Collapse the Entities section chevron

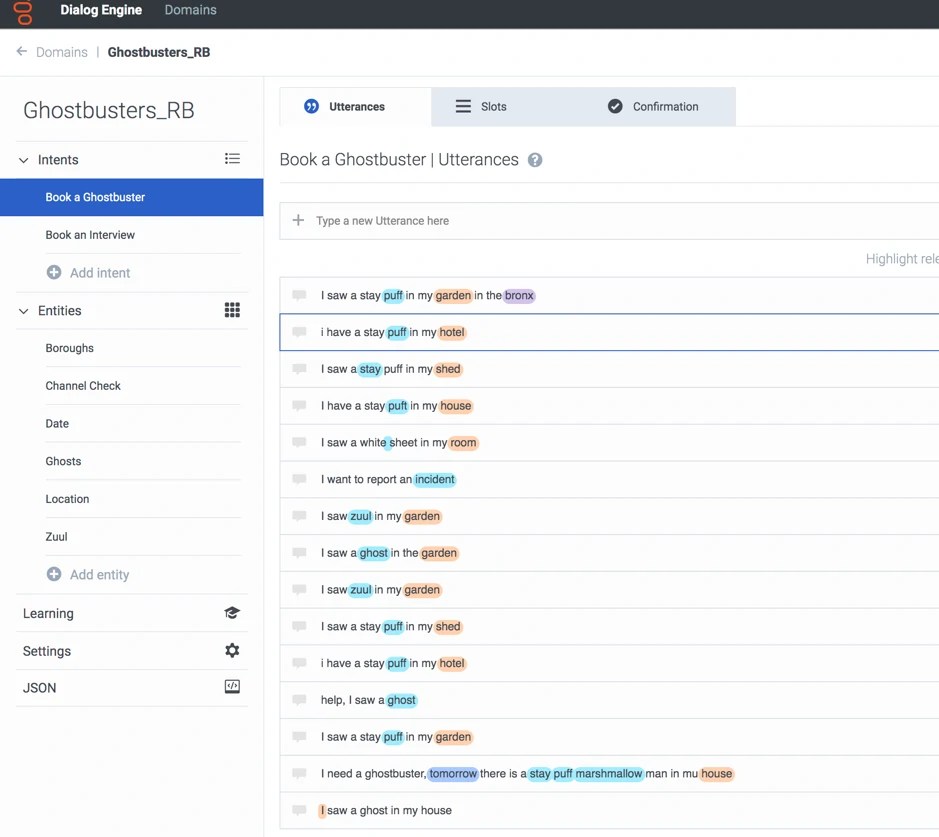(x=23, y=311)
